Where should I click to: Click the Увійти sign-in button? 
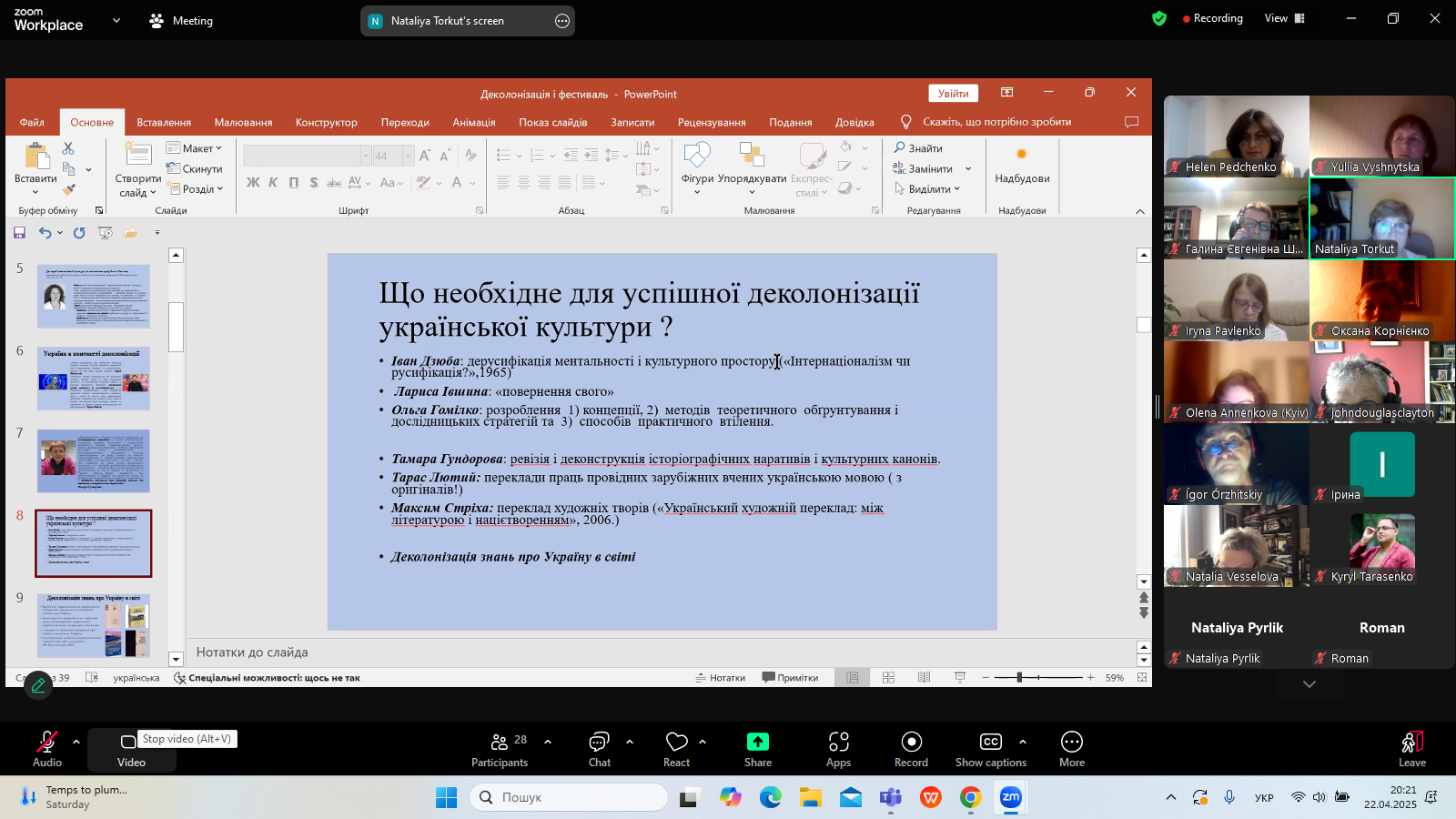953,94
